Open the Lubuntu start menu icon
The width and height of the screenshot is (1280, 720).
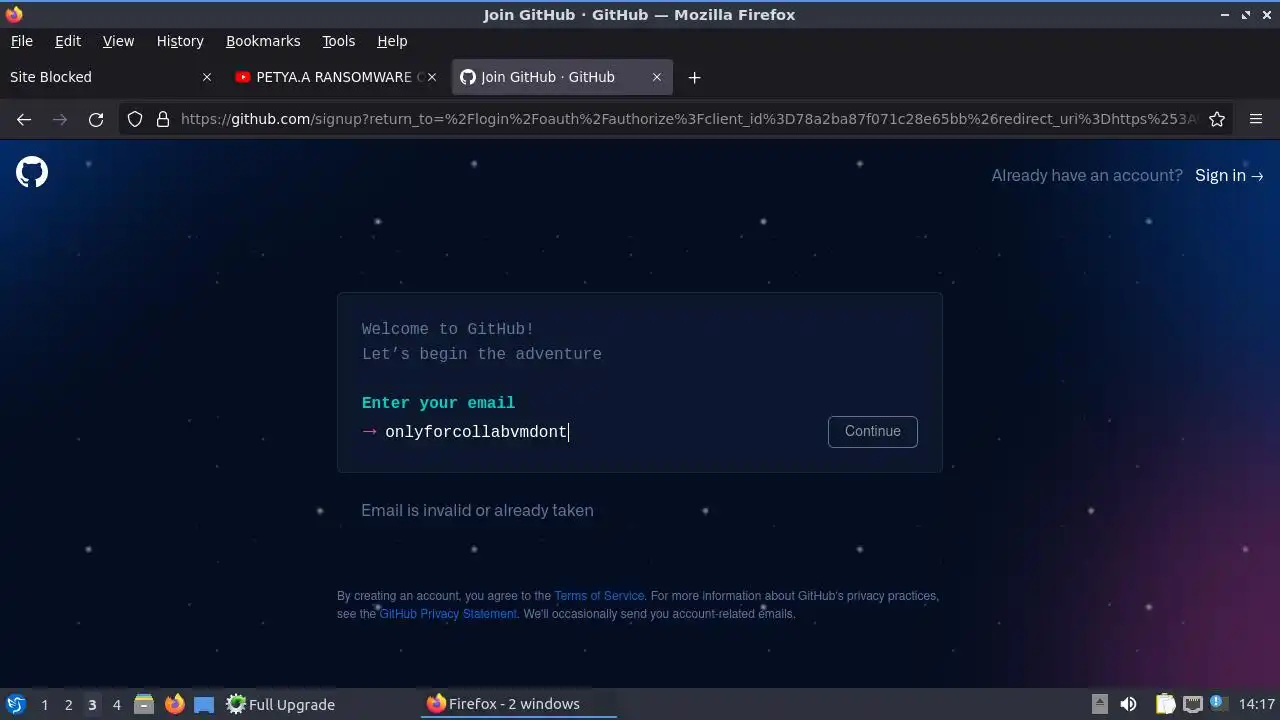(x=16, y=704)
